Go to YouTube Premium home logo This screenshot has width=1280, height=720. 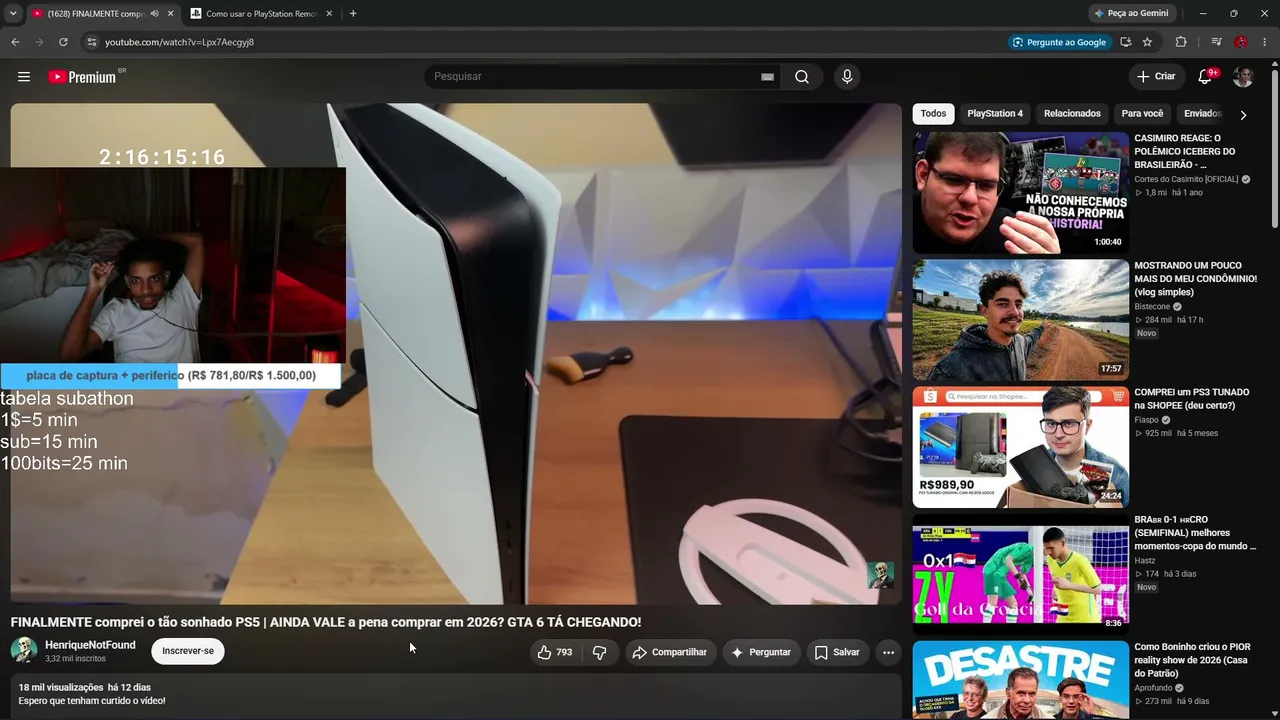pos(82,77)
